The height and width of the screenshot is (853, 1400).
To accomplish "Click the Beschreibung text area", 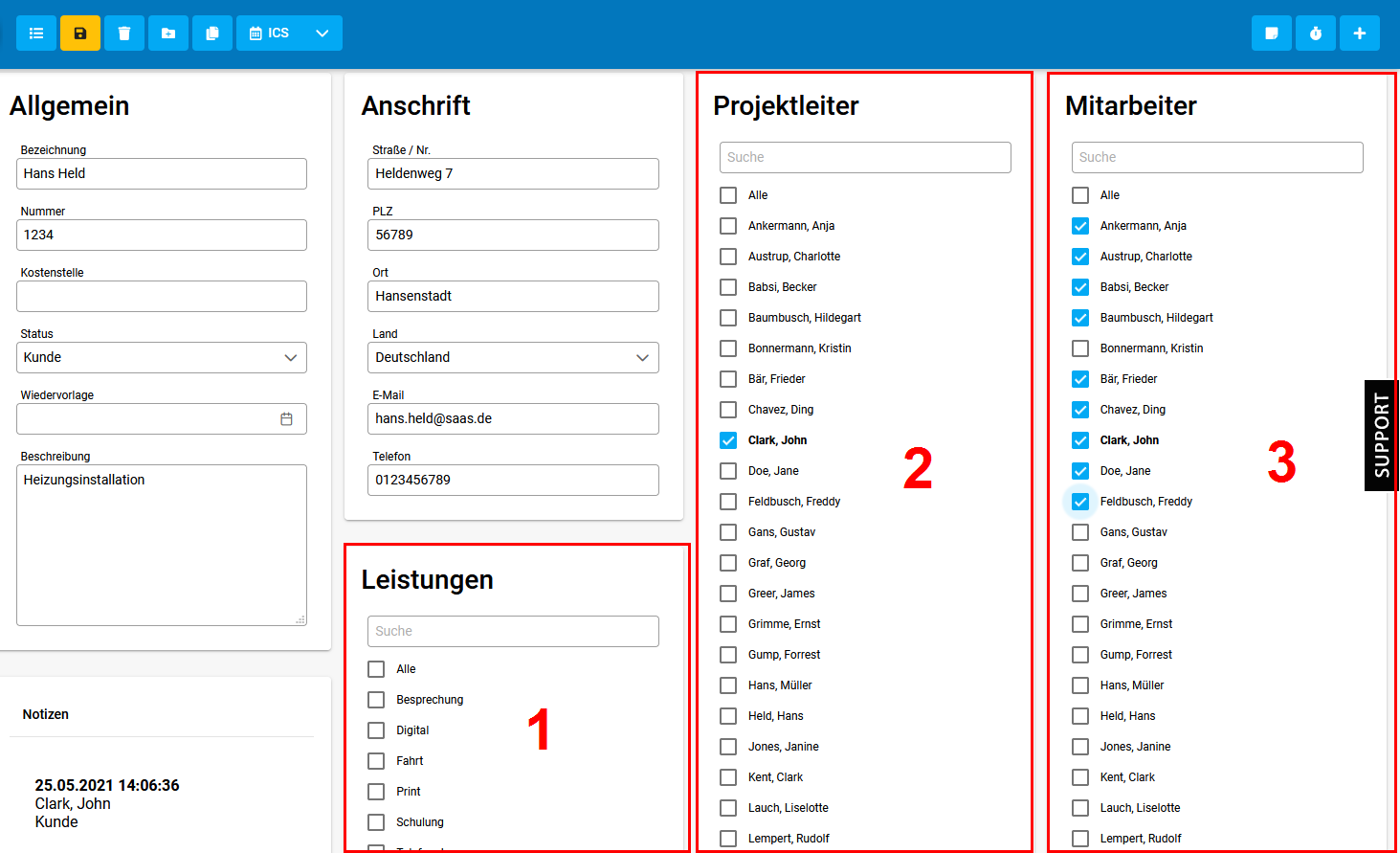I will coord(162,545).
